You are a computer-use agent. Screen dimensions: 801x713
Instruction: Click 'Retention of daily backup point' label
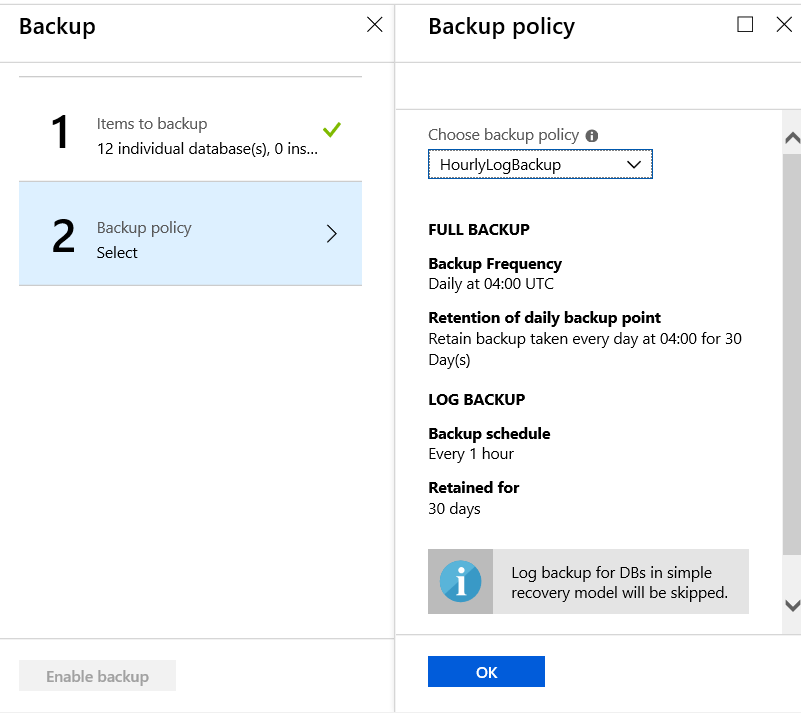click(545, 318)
